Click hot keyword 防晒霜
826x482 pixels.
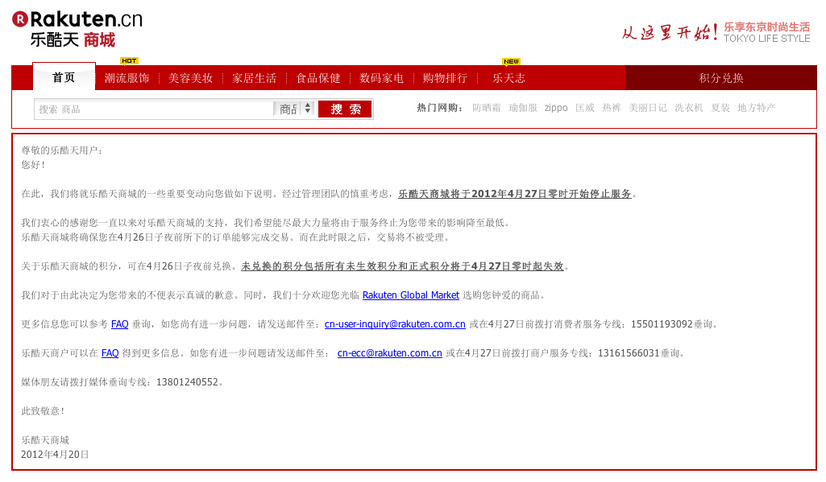[x=486, y=108]
